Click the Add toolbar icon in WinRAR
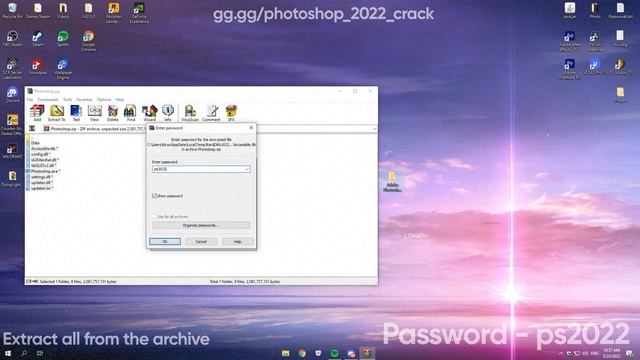Image resolution: width=640 pixels, height=360 pixels. tap(37, 113)
